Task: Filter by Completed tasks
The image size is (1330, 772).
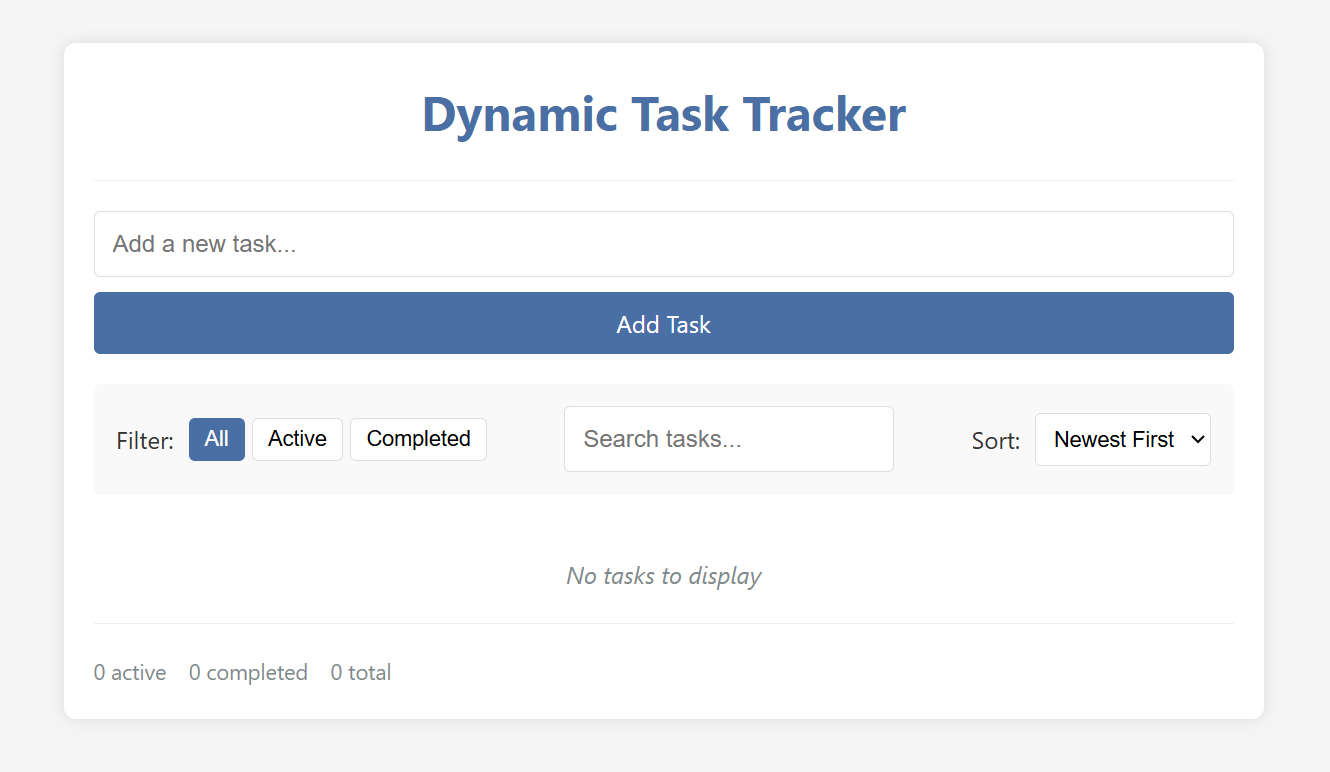Action: pos(418,439)
